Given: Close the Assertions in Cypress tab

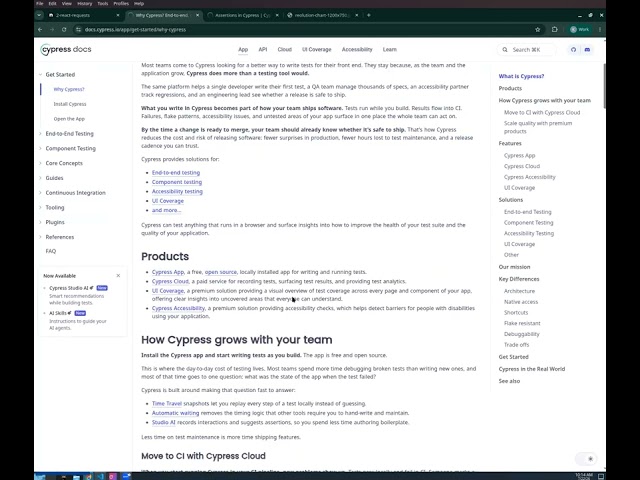Looking at the screenshot, I should coord(277,15).
